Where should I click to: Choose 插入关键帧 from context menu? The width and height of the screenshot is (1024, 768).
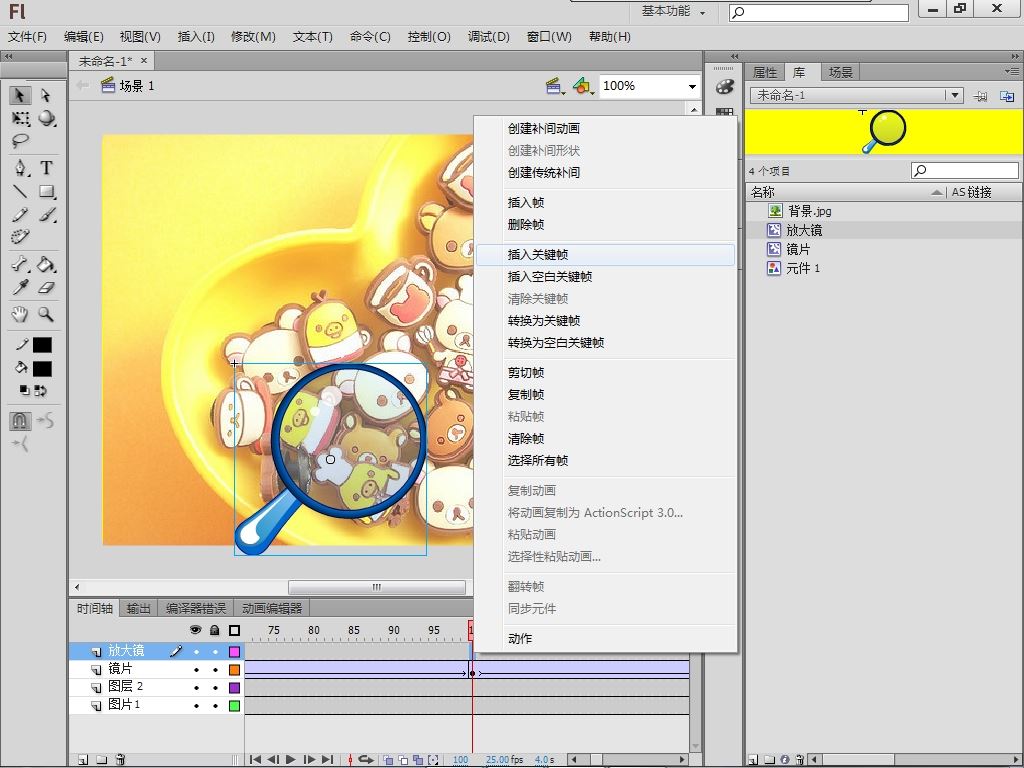(605, 255)
